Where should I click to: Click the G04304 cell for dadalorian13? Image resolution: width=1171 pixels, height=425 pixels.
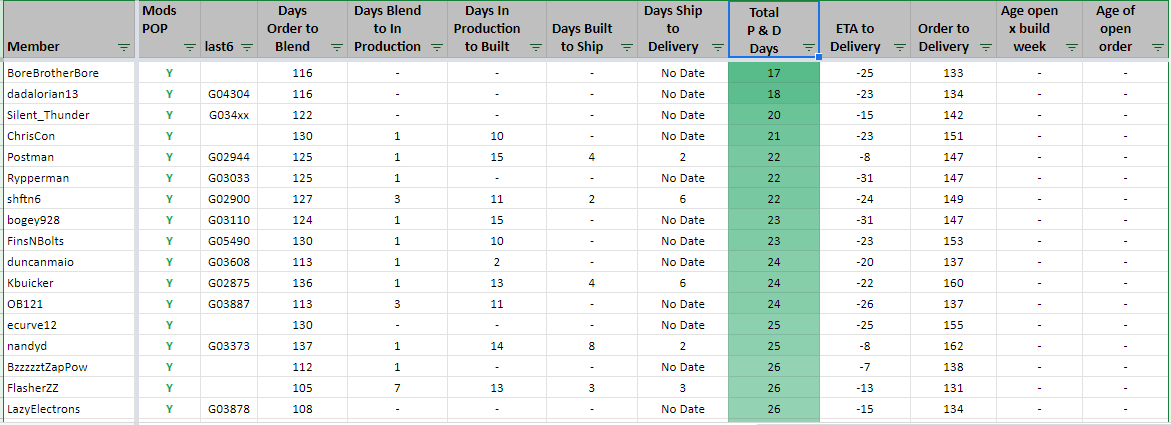[229, 94]
